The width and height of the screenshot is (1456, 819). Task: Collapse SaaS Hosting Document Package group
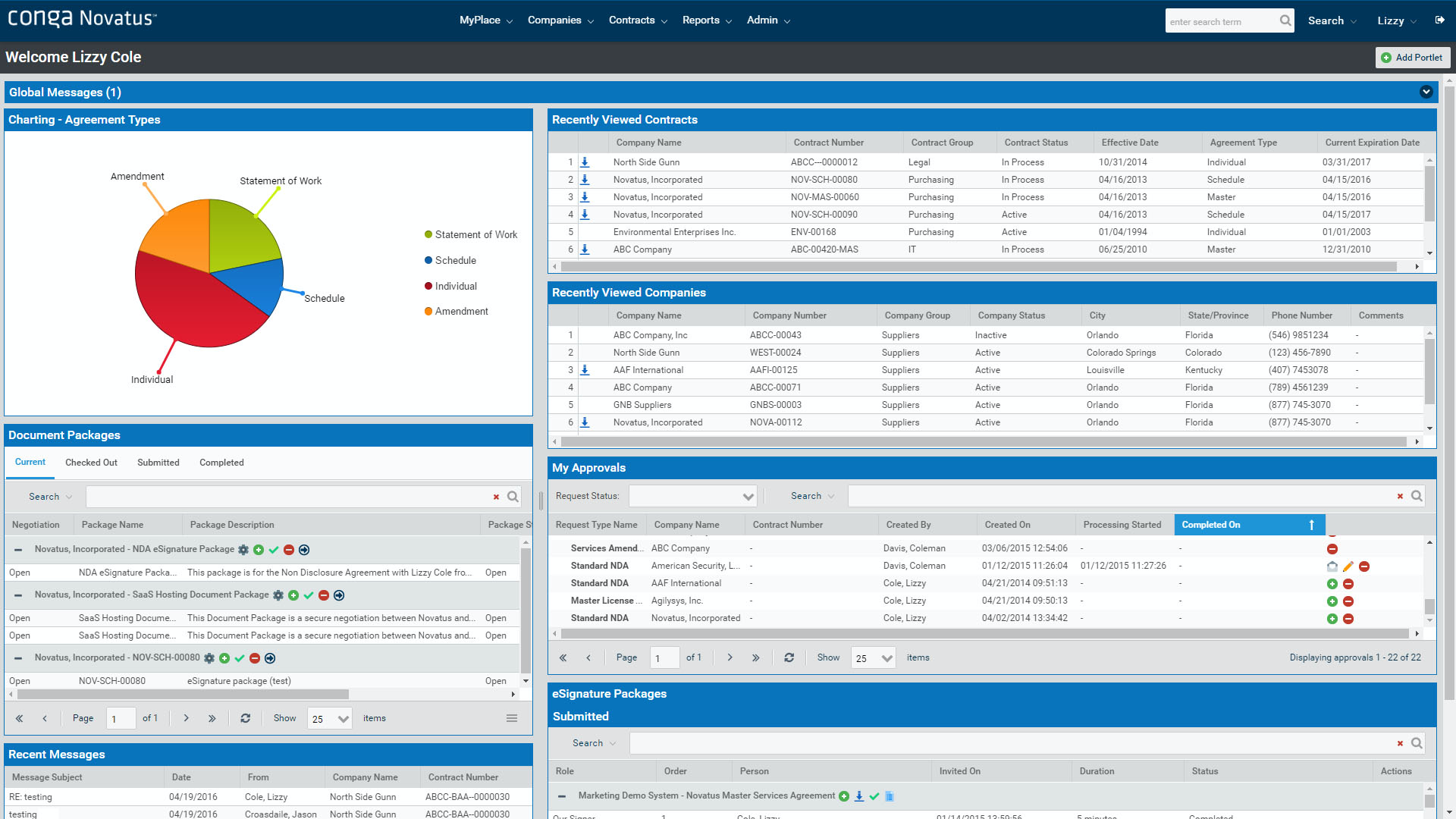click(18, 595)
